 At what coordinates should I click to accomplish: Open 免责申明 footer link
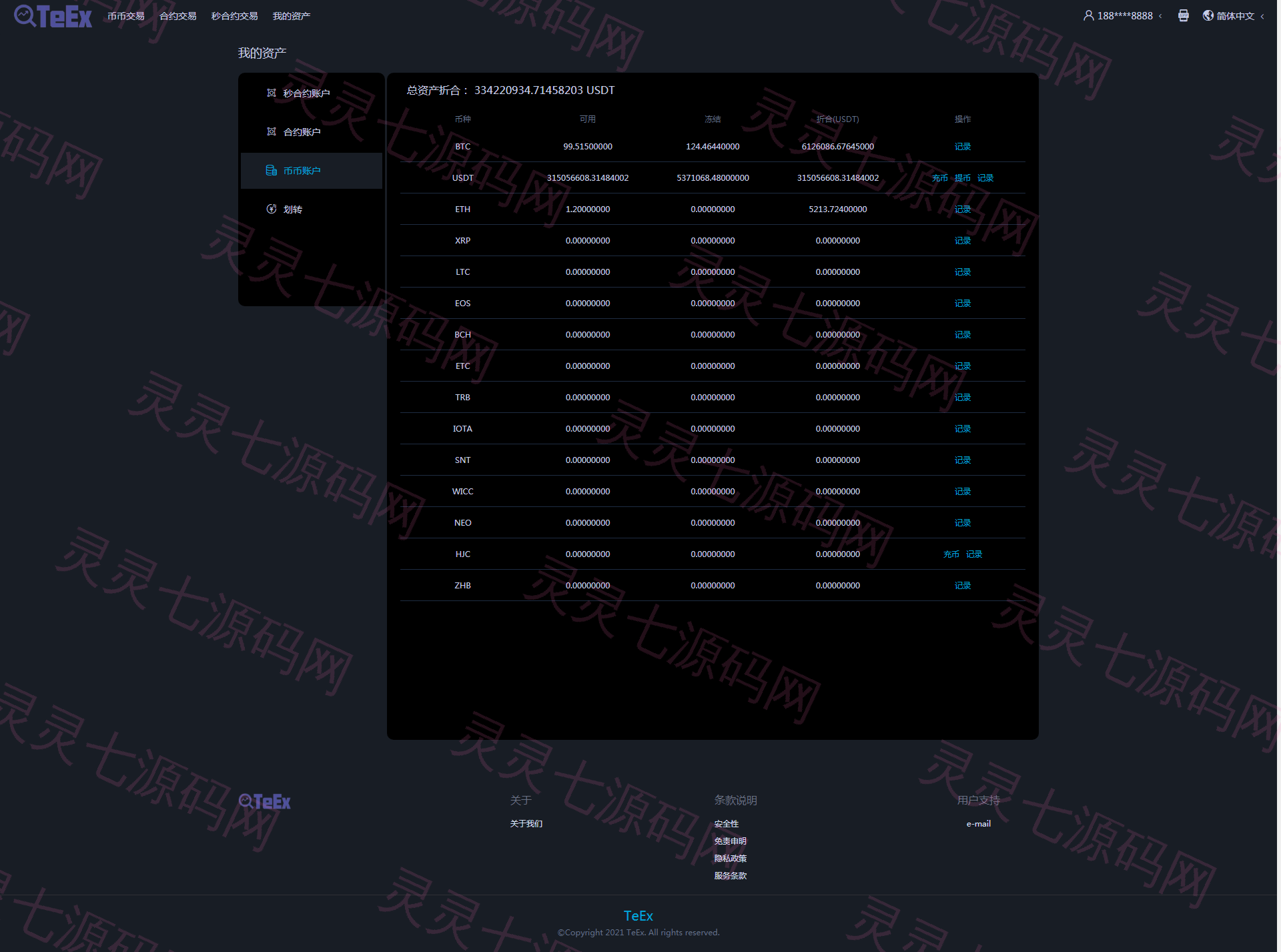point(731,841)
